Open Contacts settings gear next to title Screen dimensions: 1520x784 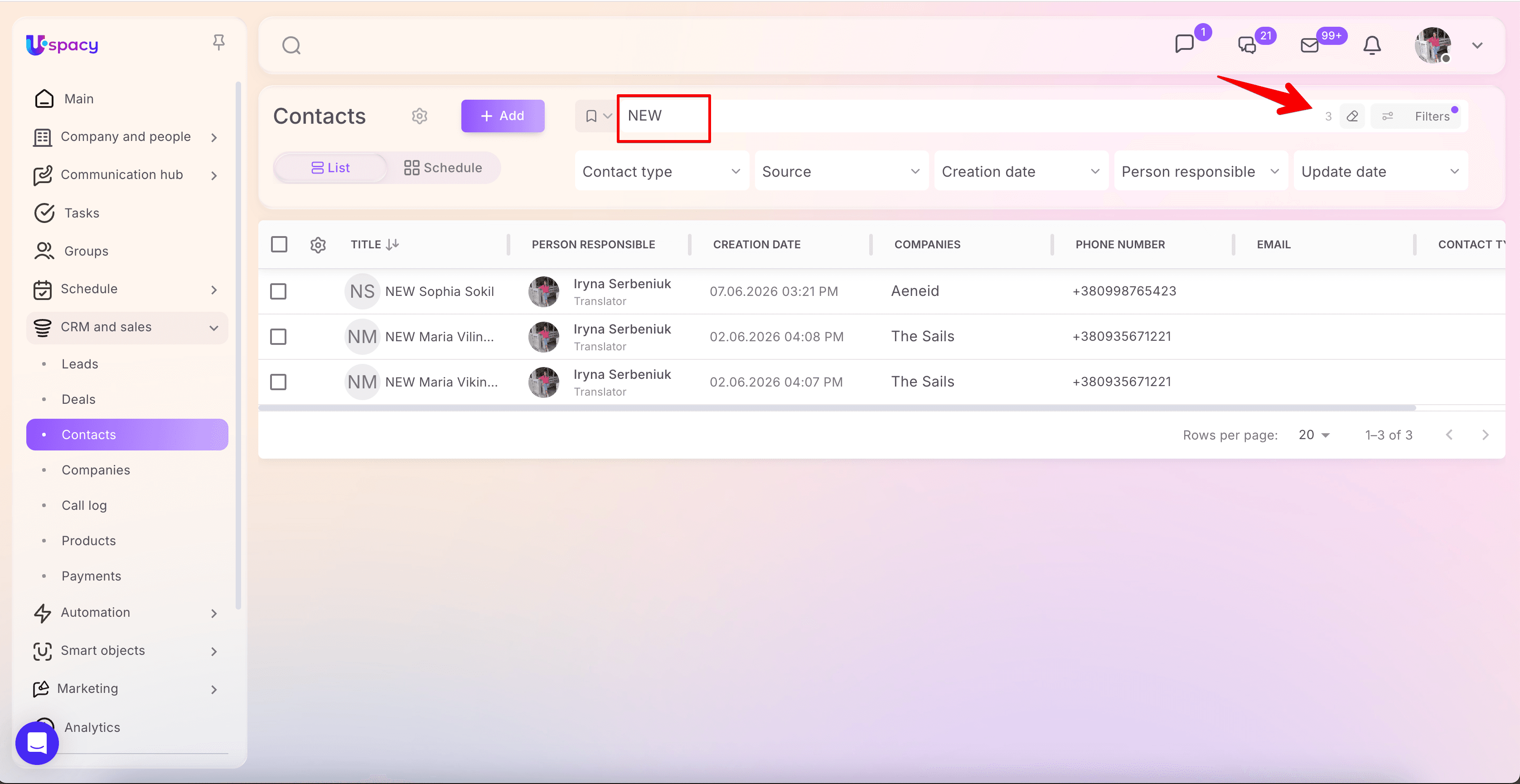click(420, 116)
